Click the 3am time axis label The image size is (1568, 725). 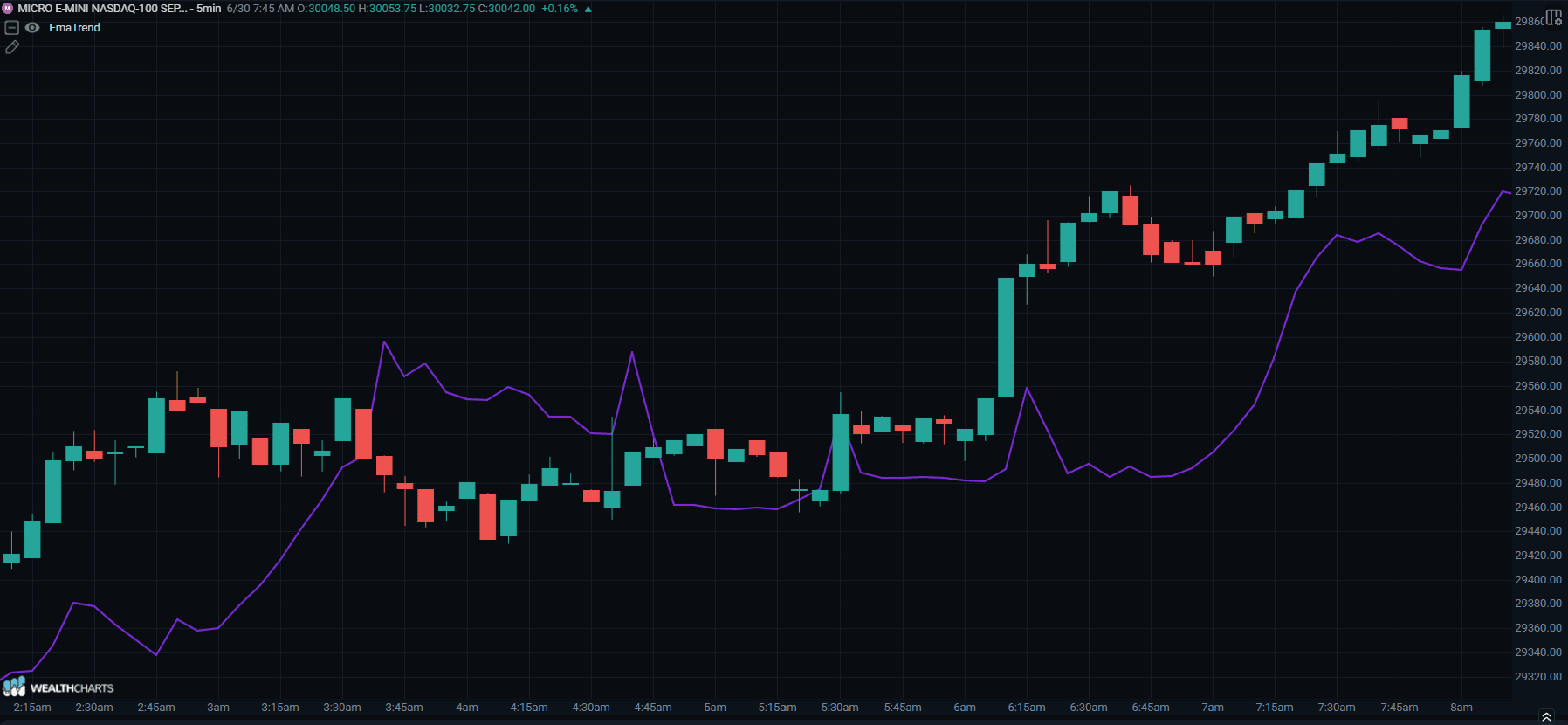pos(218,708)
